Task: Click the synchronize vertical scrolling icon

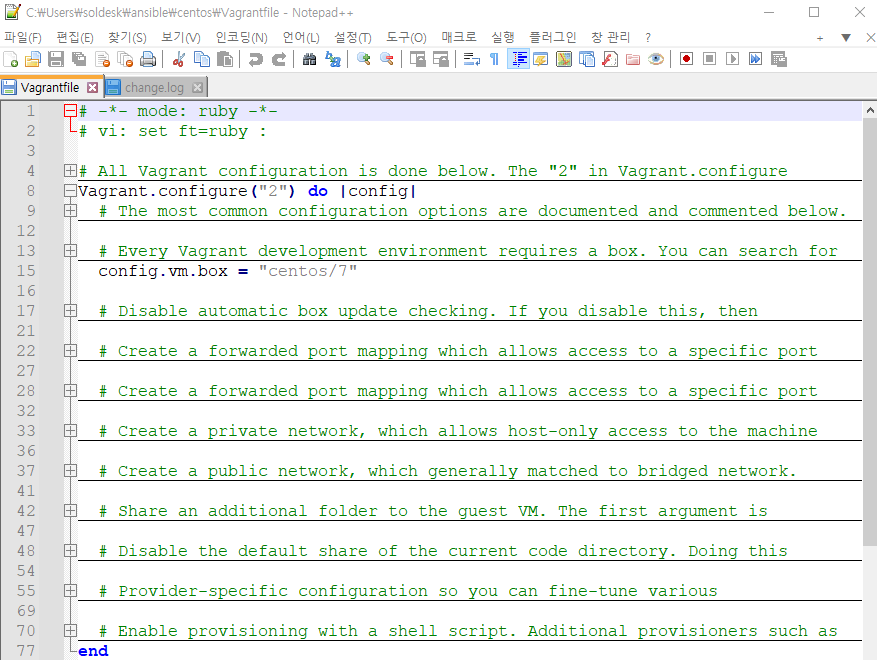Action: point(417,59)
